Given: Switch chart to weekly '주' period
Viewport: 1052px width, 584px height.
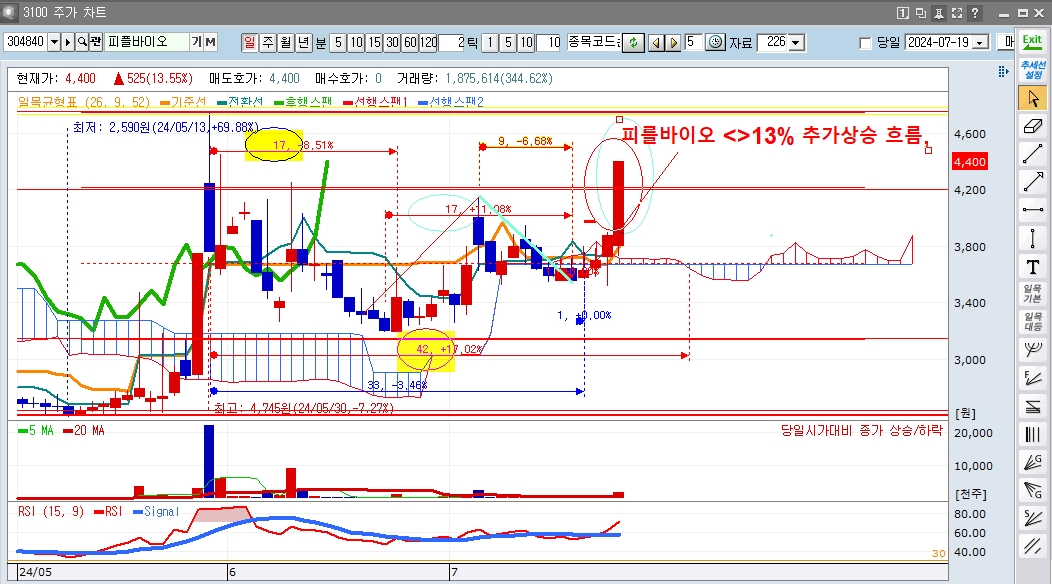Looking at the screenshot, I should click(267, 42).
